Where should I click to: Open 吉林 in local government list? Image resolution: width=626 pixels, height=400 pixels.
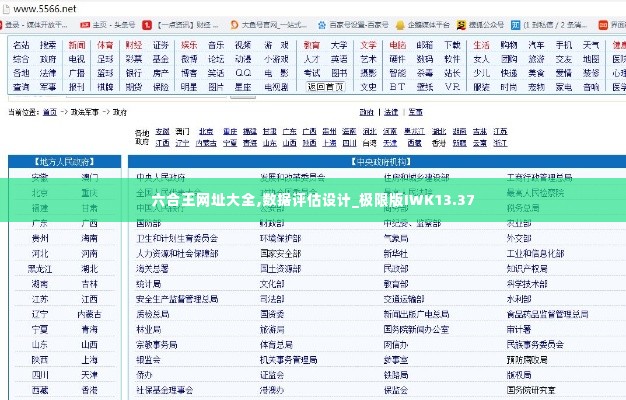point(89,284)
